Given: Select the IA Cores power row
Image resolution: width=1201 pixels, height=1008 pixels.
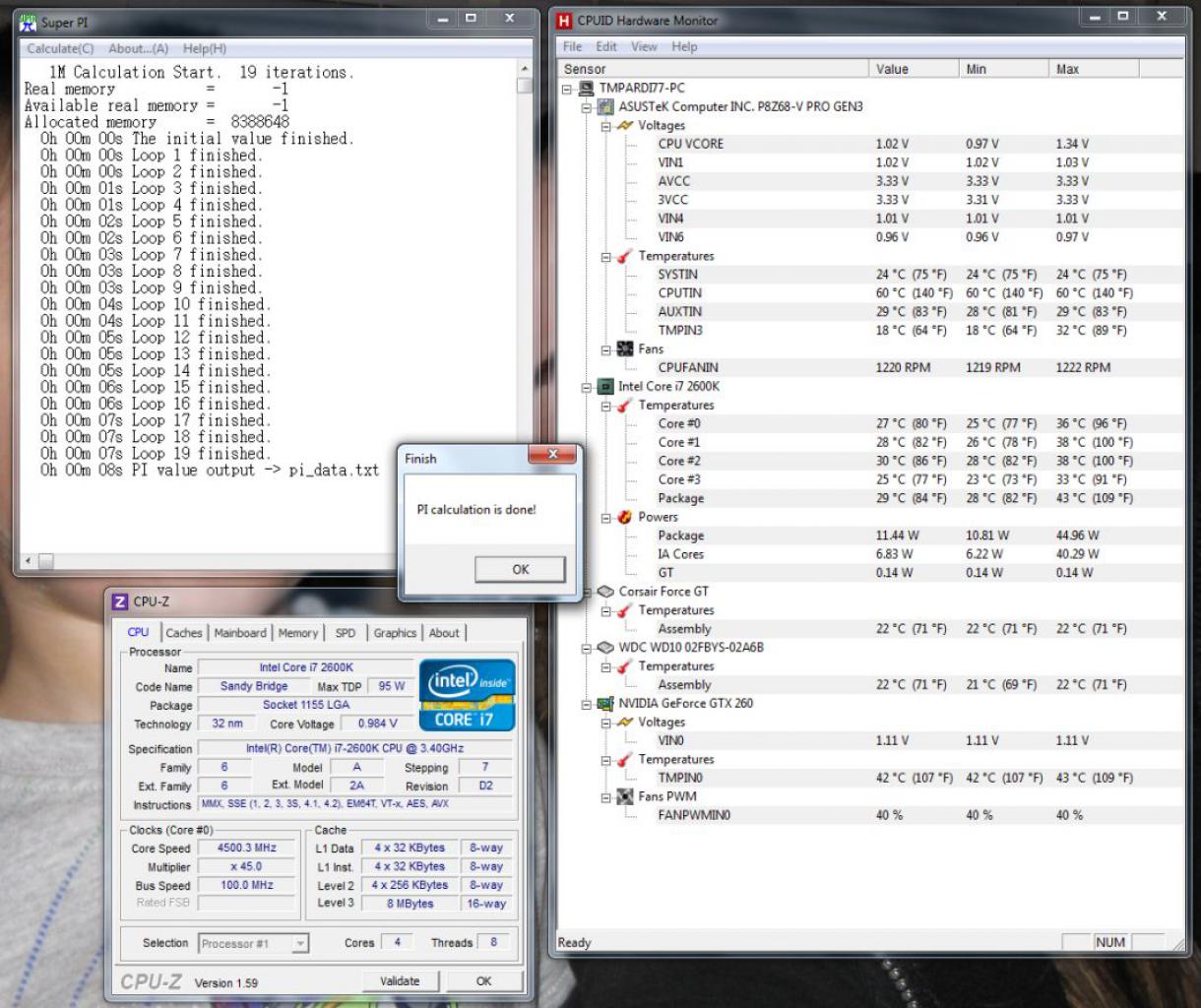Looking at the screenshot, I should tap(919, 554).
